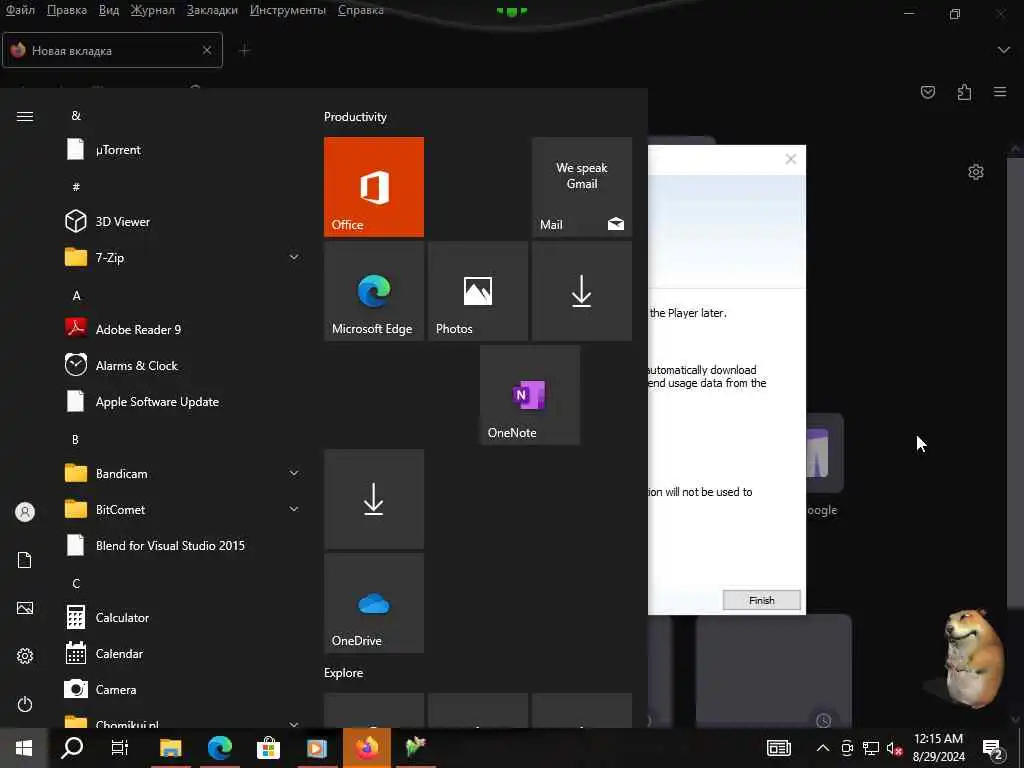The image size is (1024, 768).
Task: Close the installer dialog
Action: [x=790, y=159]
